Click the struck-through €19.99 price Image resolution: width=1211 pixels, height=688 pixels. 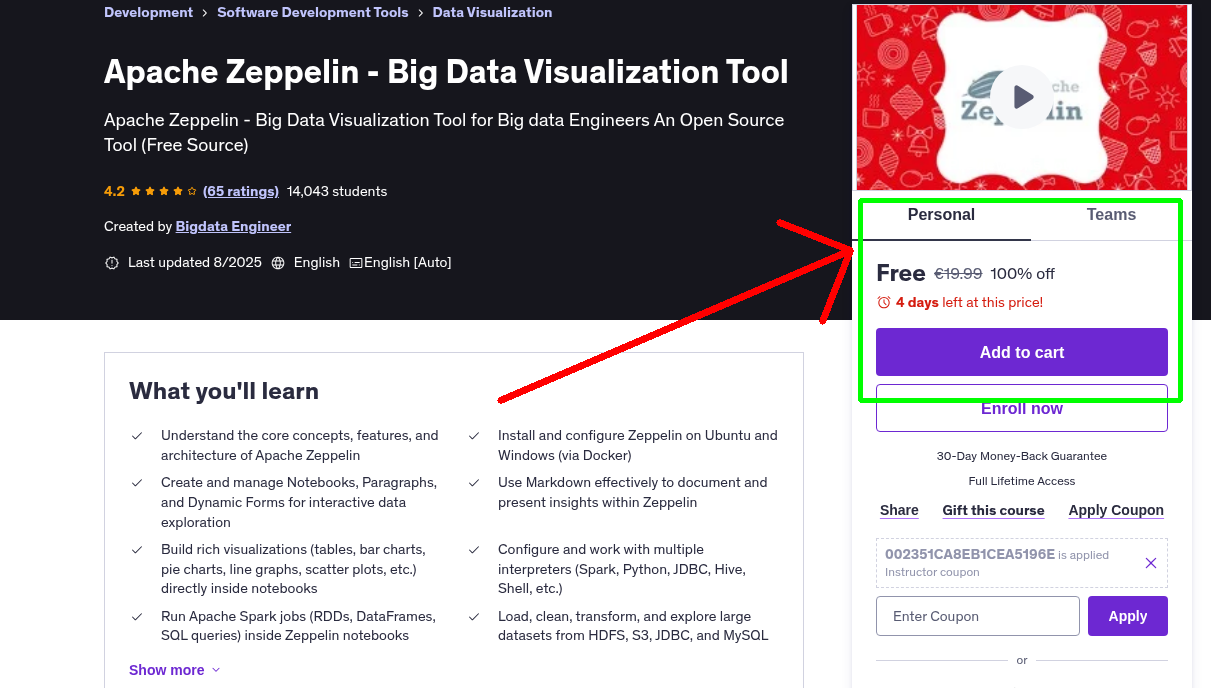(958, 273)
